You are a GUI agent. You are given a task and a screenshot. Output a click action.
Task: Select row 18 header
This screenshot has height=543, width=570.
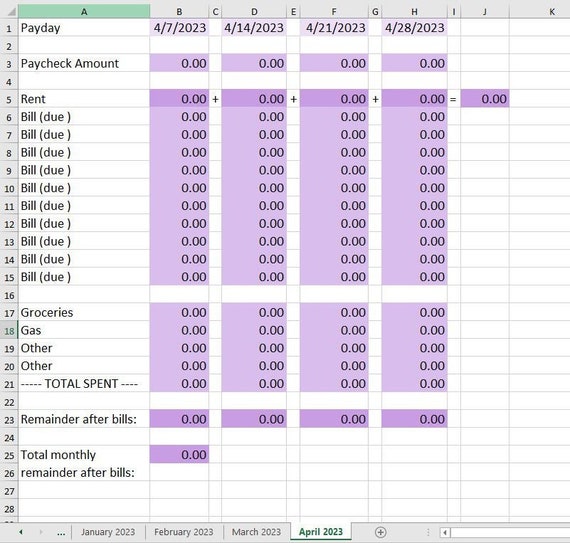9,331
